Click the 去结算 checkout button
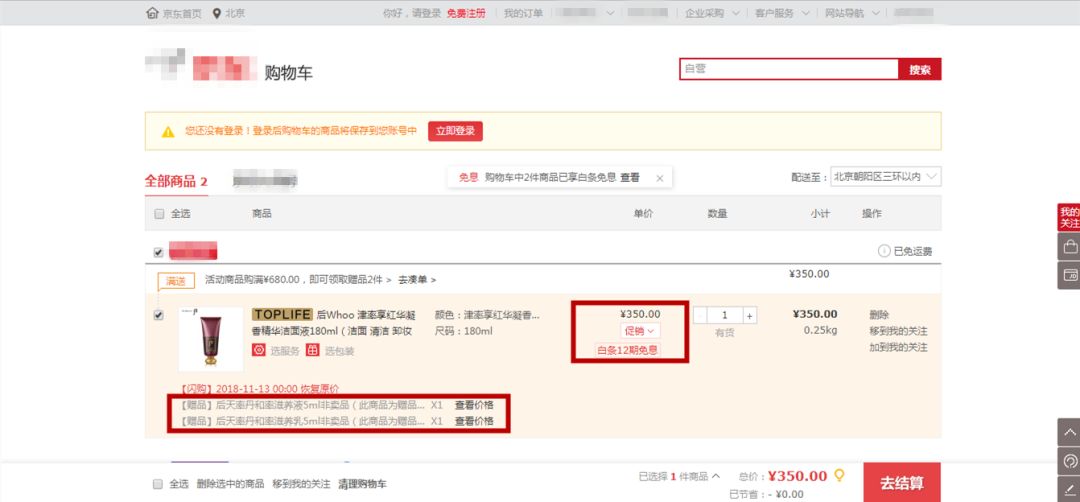Screen dimensions: 1080x502 point(902,483)
